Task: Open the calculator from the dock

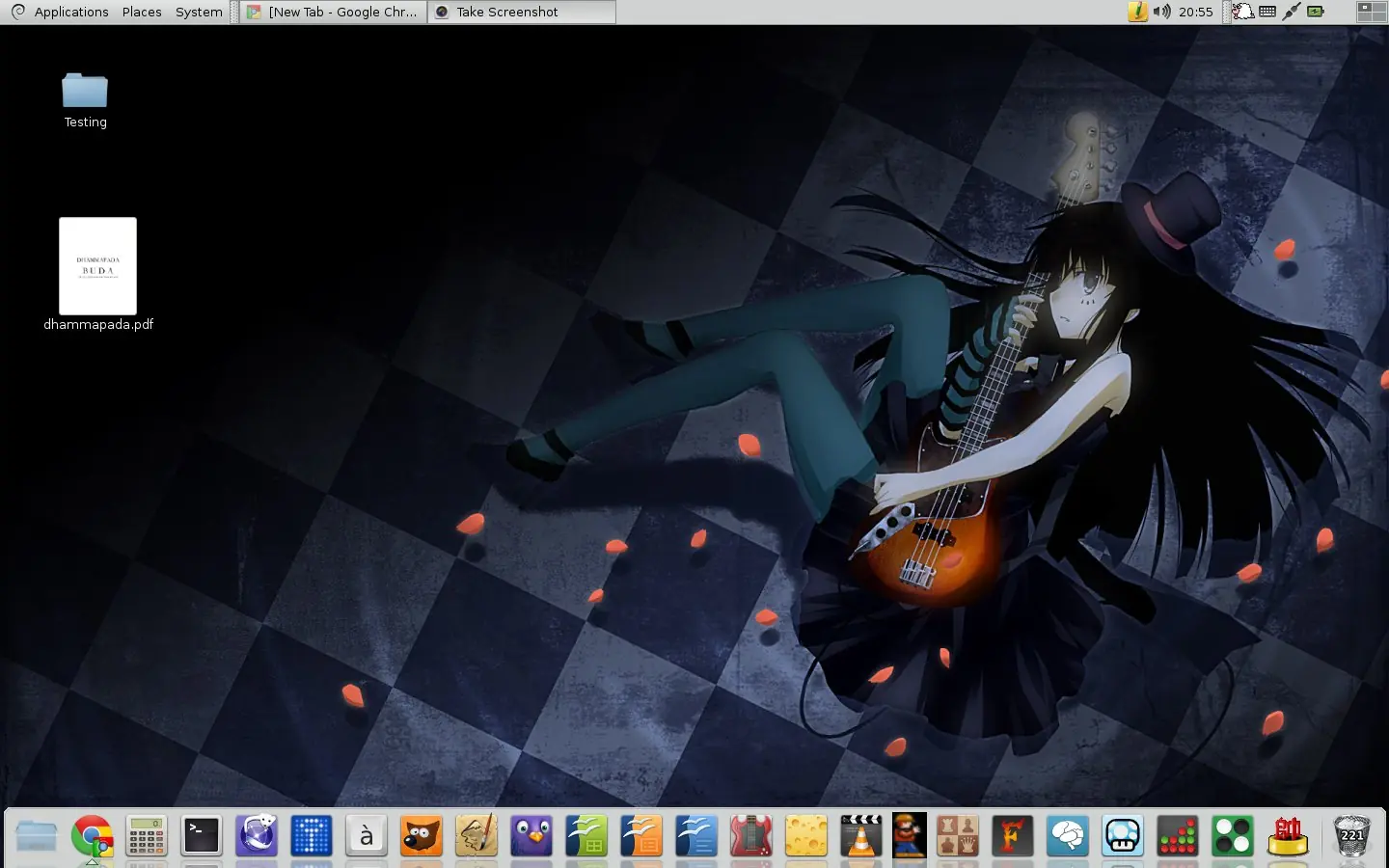Action: 147,835
